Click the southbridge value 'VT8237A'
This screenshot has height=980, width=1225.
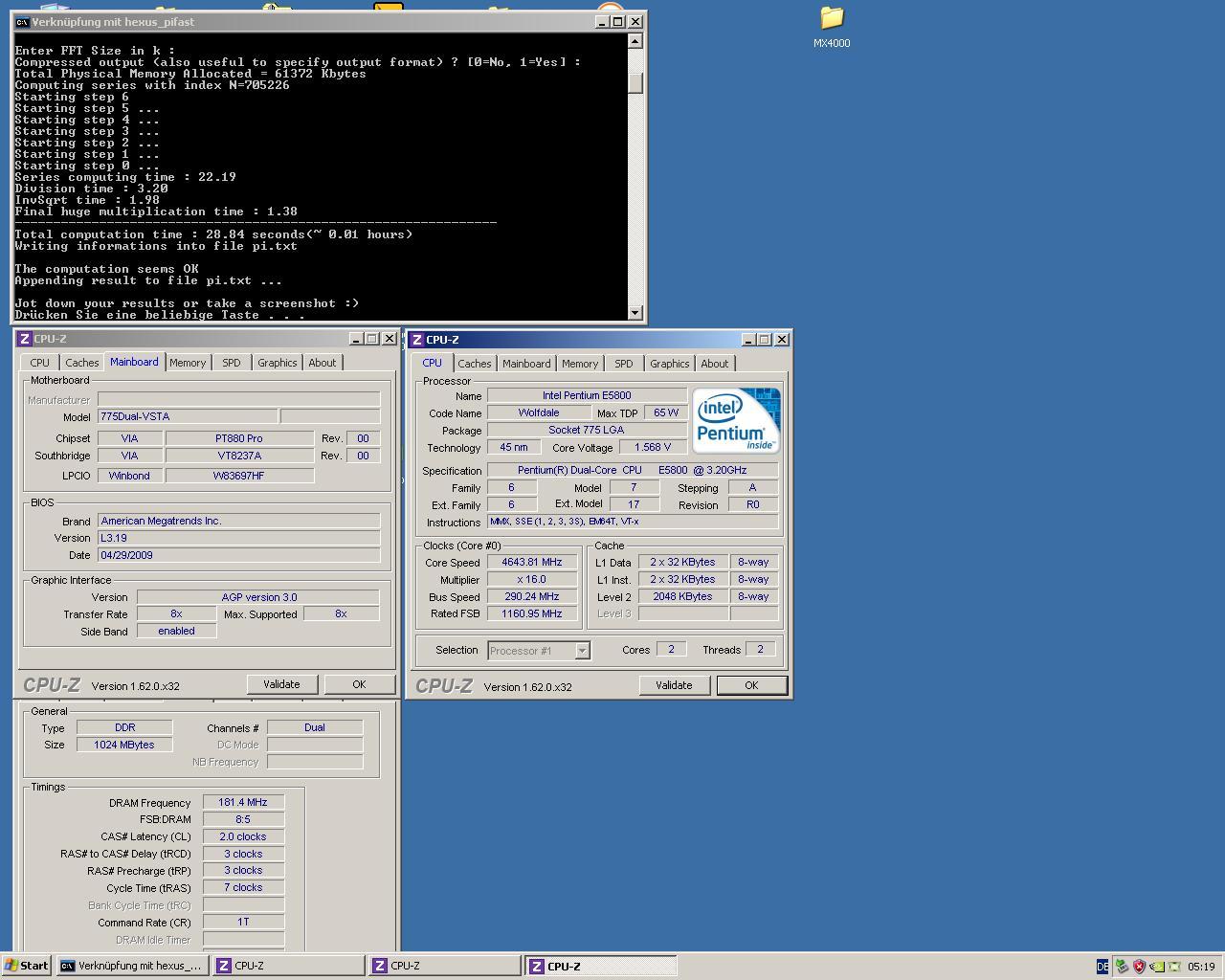coord(239,456)
